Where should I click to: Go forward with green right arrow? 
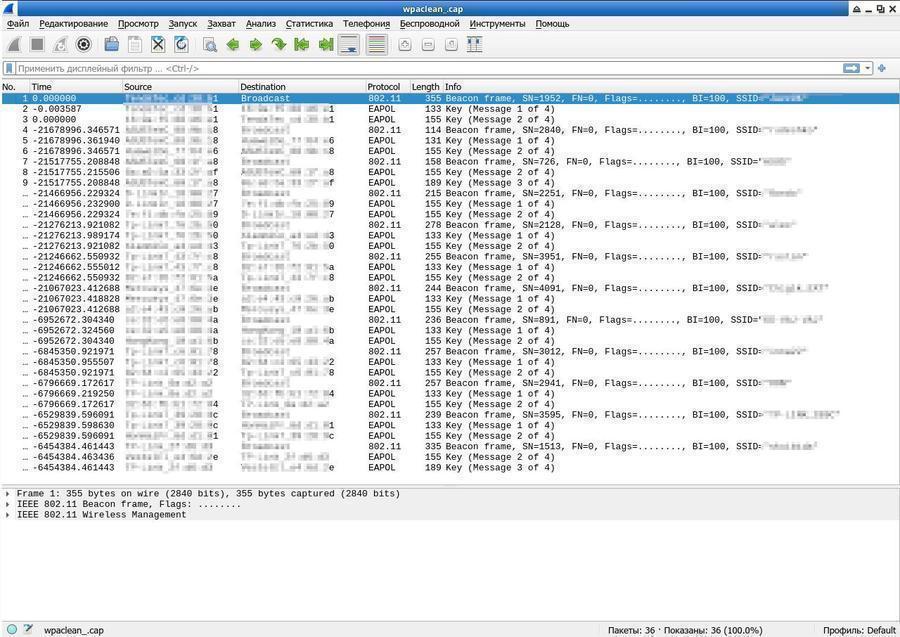[x=255, y=45]
